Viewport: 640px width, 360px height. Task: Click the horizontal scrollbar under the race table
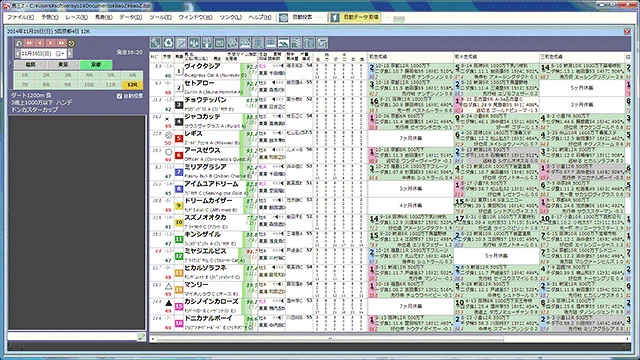tap(331, 339)
